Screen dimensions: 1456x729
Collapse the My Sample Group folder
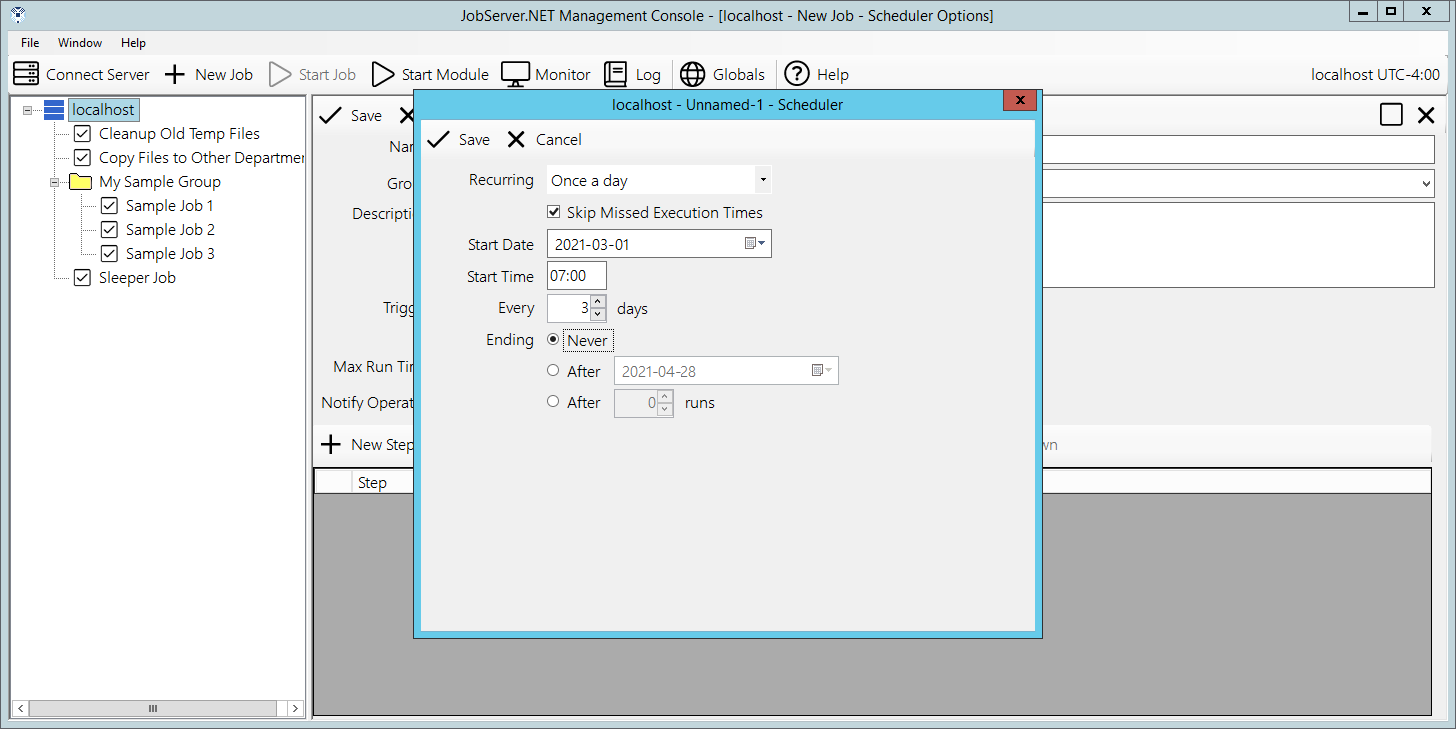[54, 182]
